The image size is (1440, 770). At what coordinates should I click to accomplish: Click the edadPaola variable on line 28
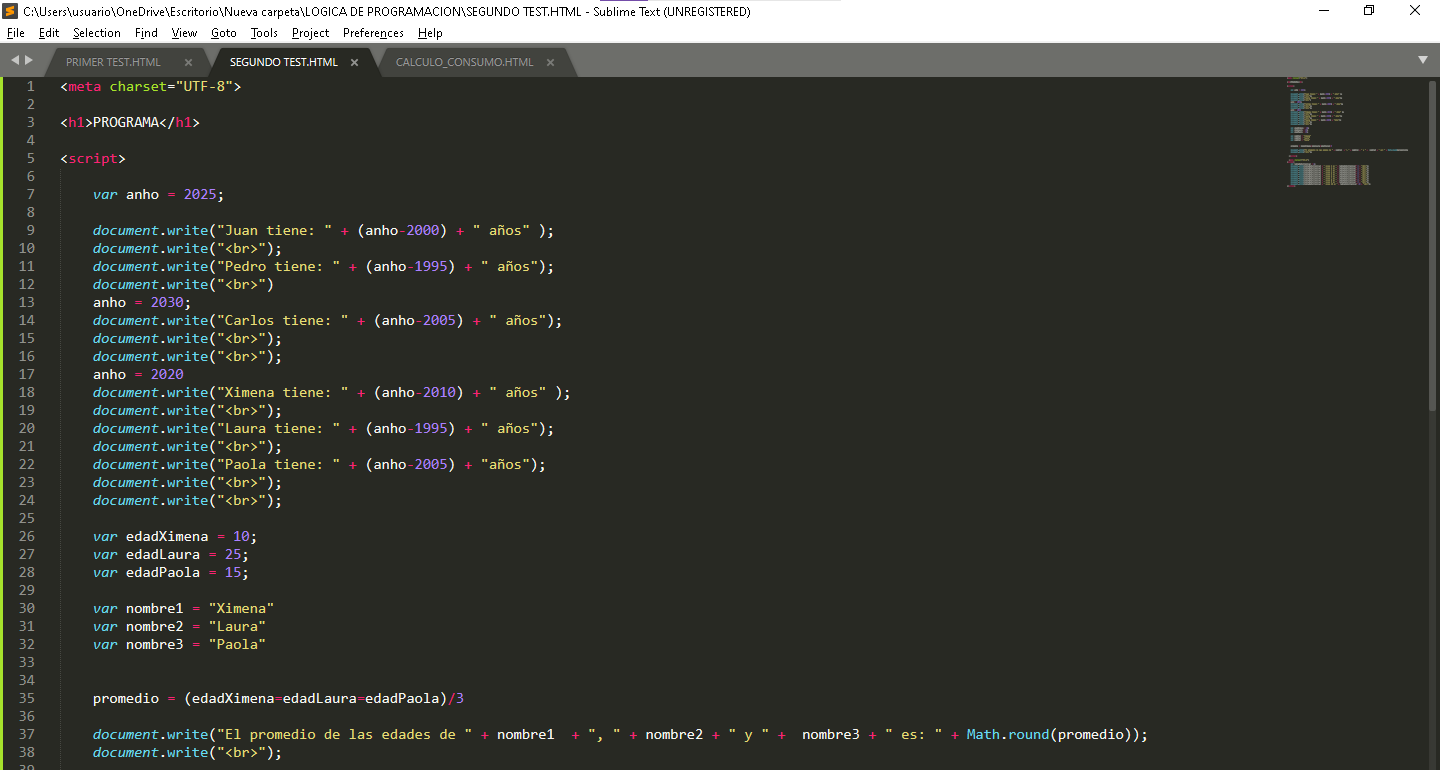(163, 572)
